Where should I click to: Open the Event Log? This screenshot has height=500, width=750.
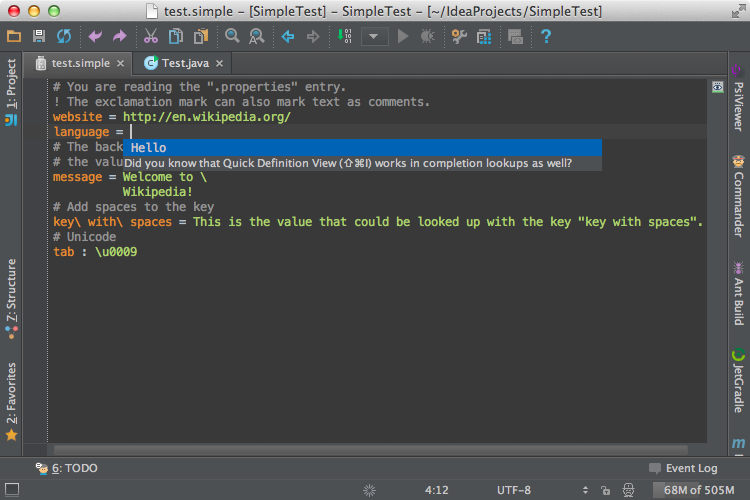pyautogui.click(x=683, y=468)
